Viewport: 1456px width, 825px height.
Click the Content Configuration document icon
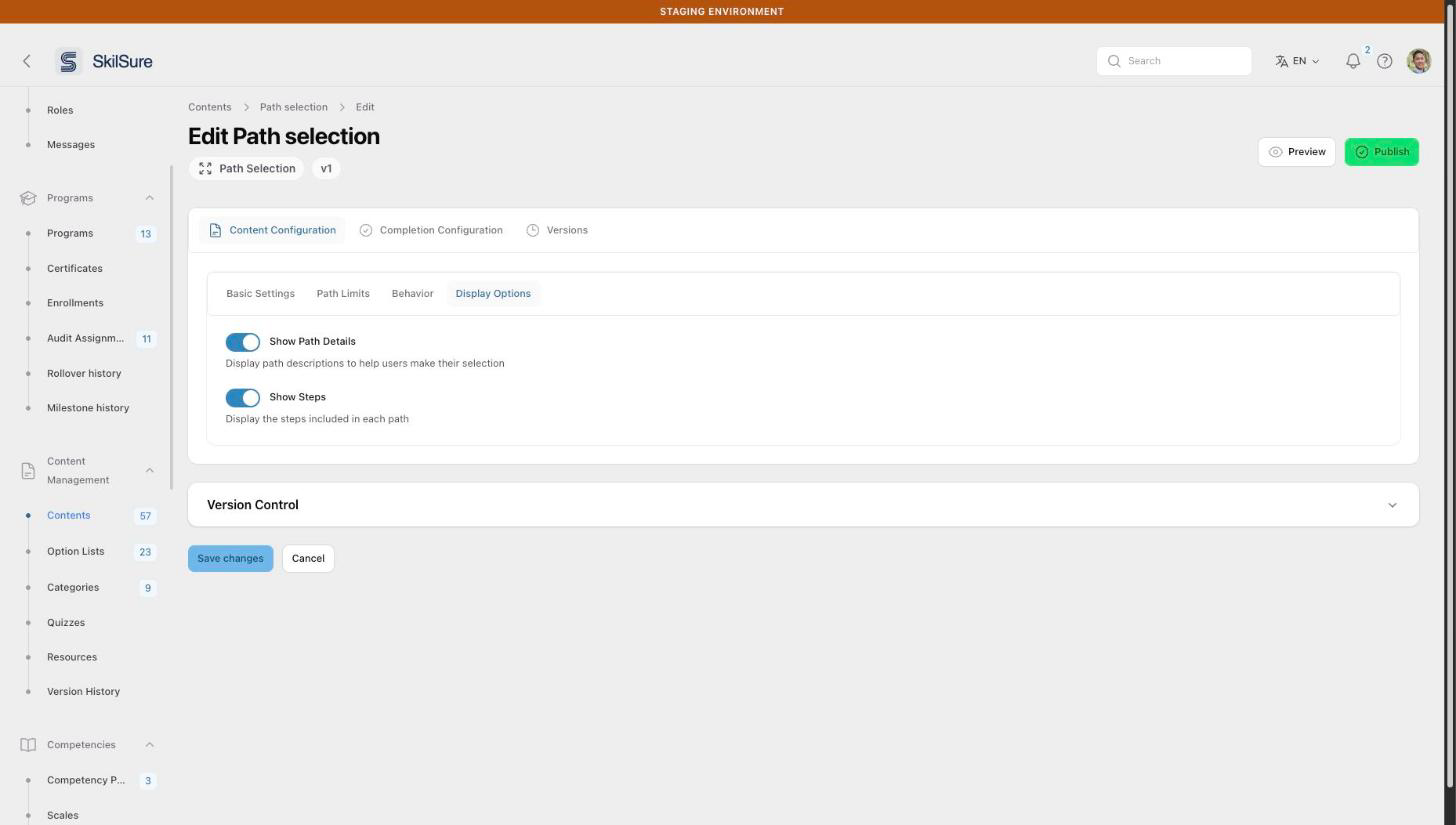click(215, 230)
